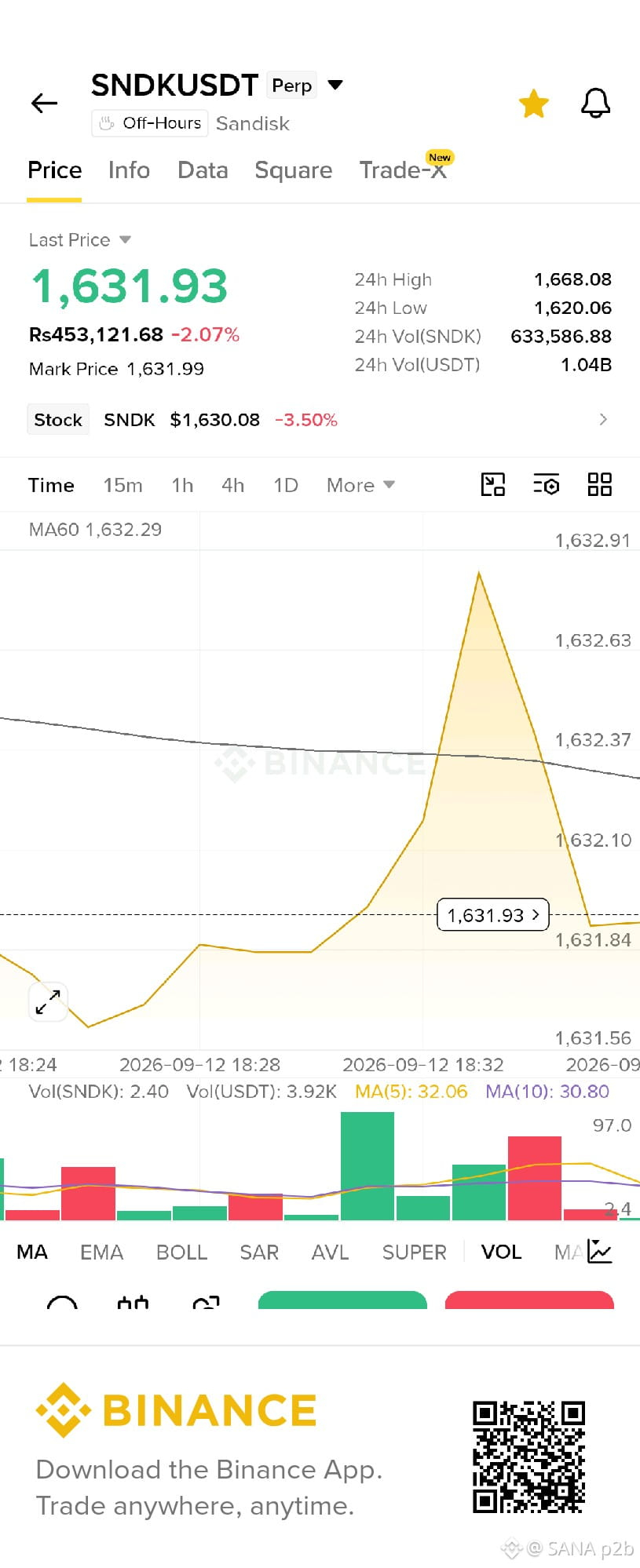This screenshot has height=1568, width=640.
Task: Open the grid layout icon
Action: [600, 485]
